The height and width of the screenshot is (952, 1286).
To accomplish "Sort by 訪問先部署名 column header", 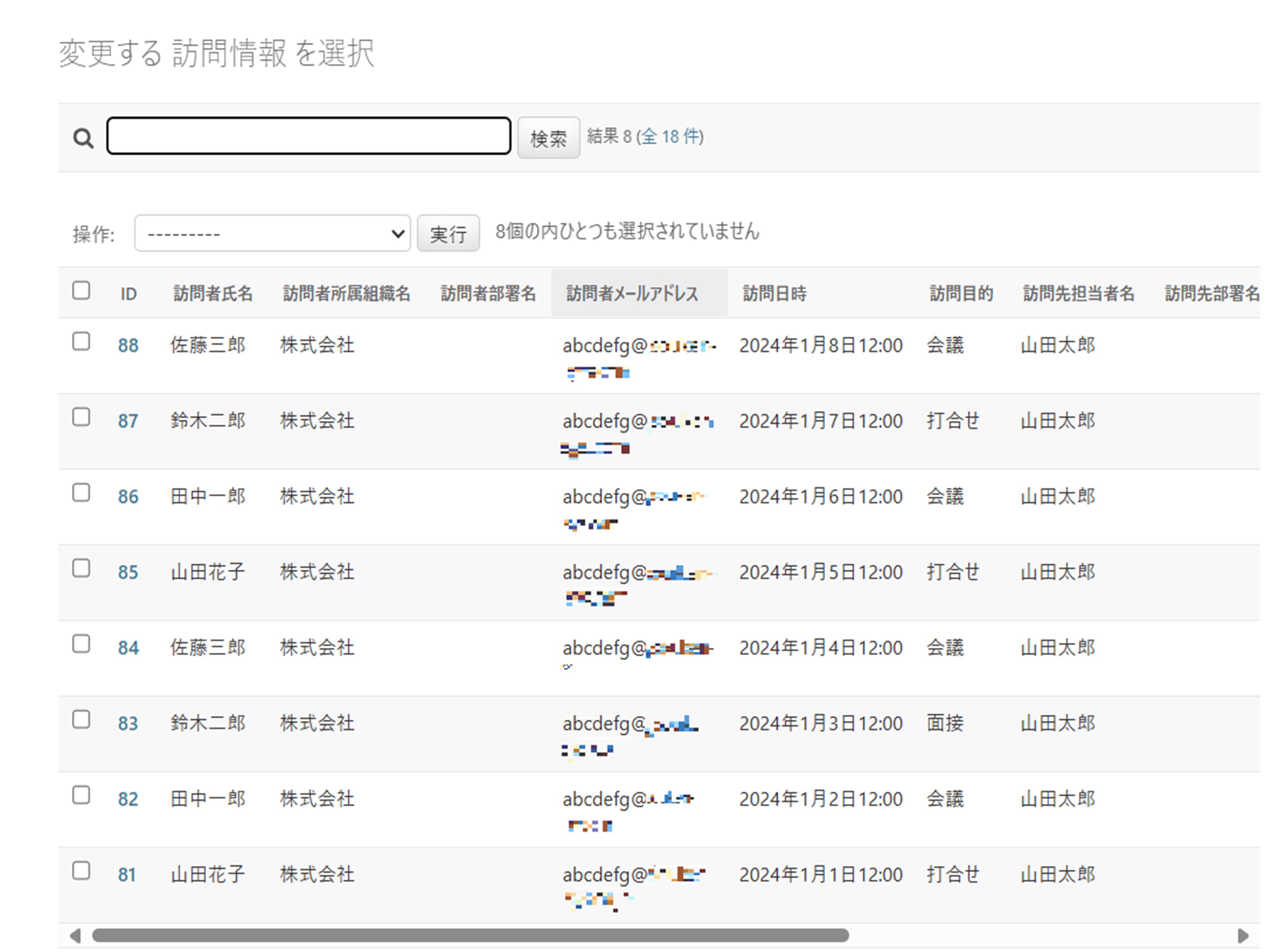I will click(x=1212, y=293).
